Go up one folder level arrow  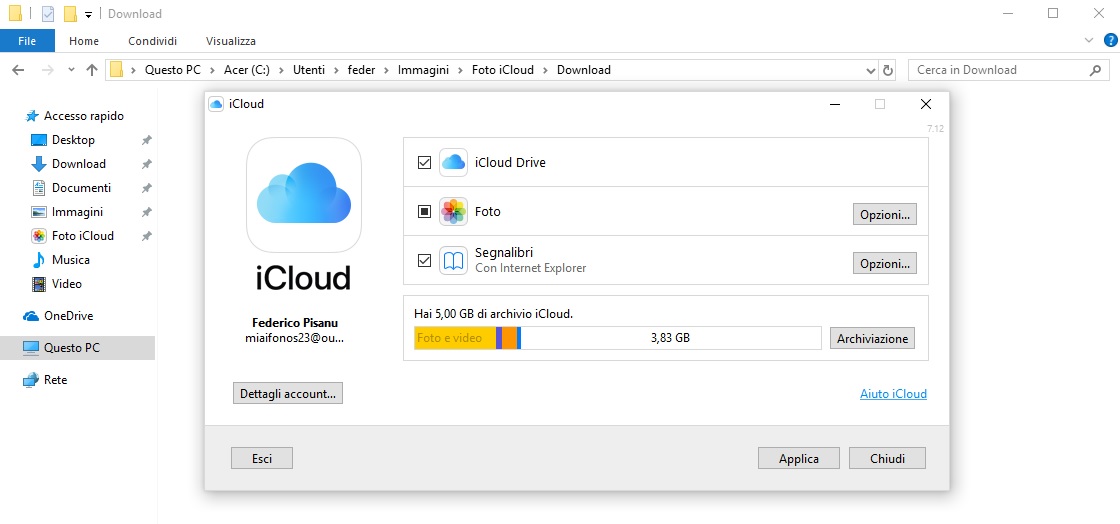tap(91, 70)
